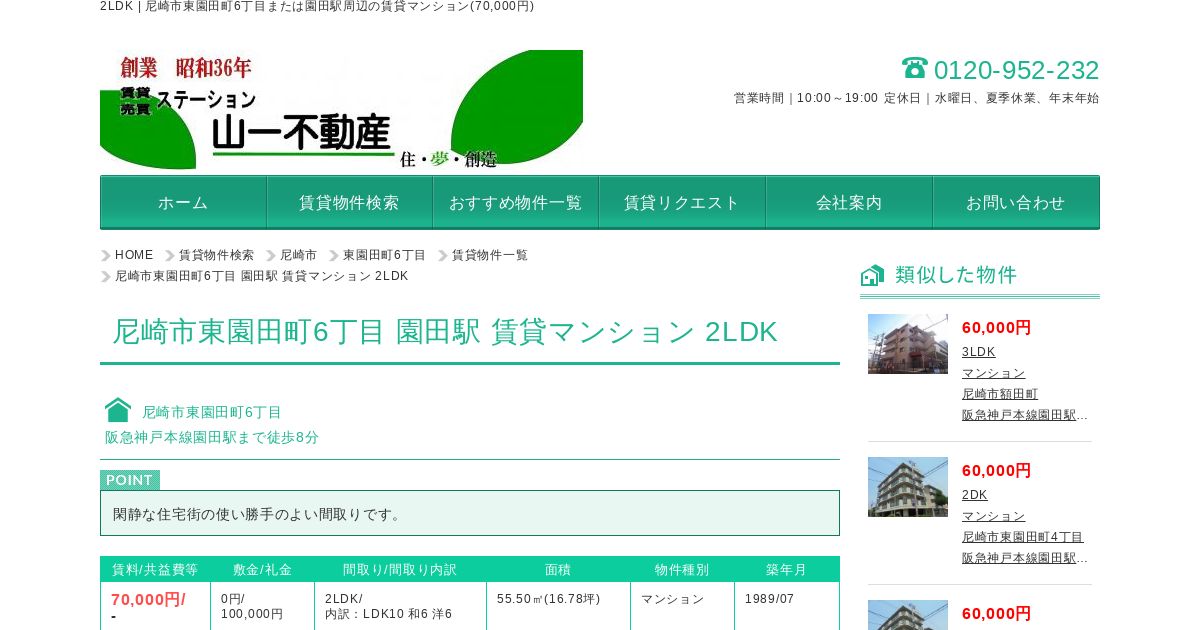The height and width of the screenshot is (630, 1200).
Task: Open the third similar property thumbnail
Action: coord(908,615)
